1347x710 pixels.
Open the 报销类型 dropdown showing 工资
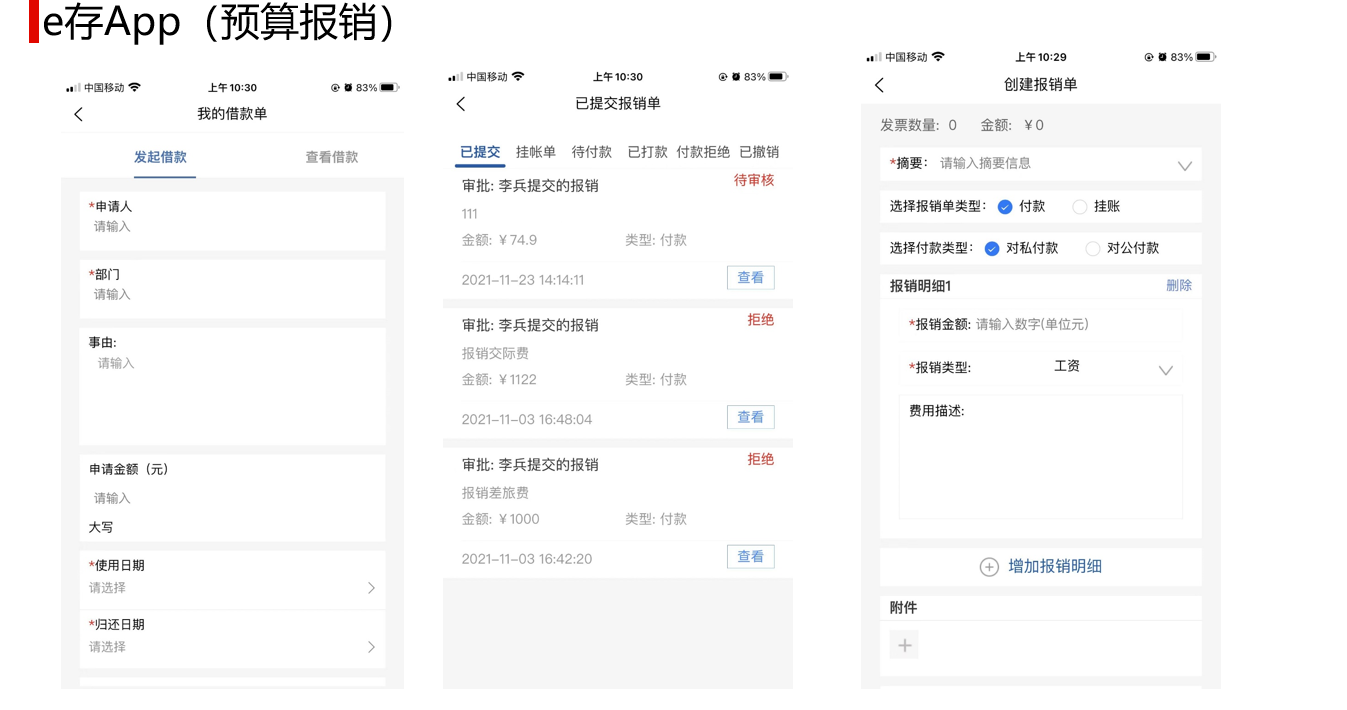pos(1166,369)
